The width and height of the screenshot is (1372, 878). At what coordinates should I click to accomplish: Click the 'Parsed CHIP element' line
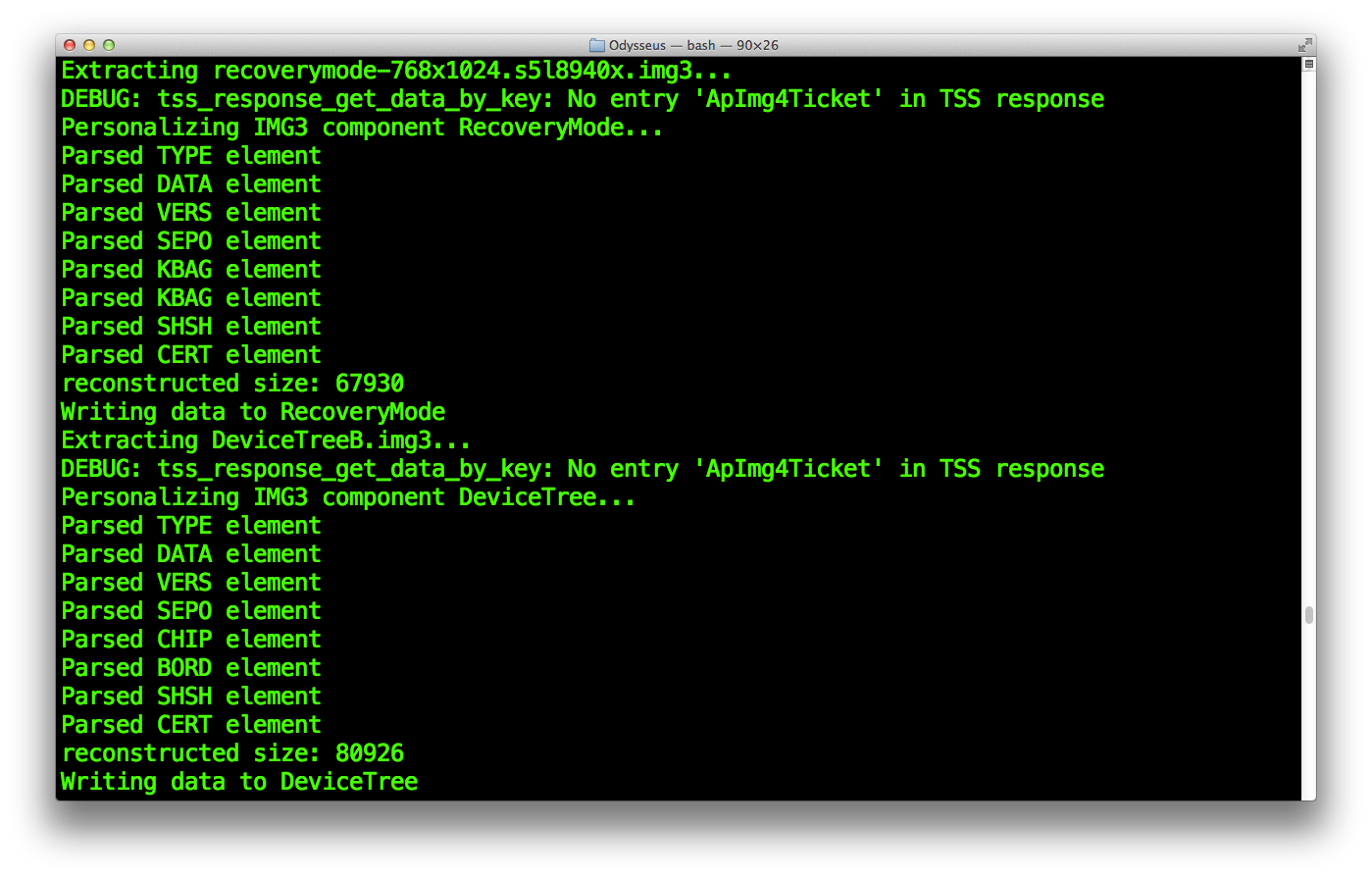point(191,640)
